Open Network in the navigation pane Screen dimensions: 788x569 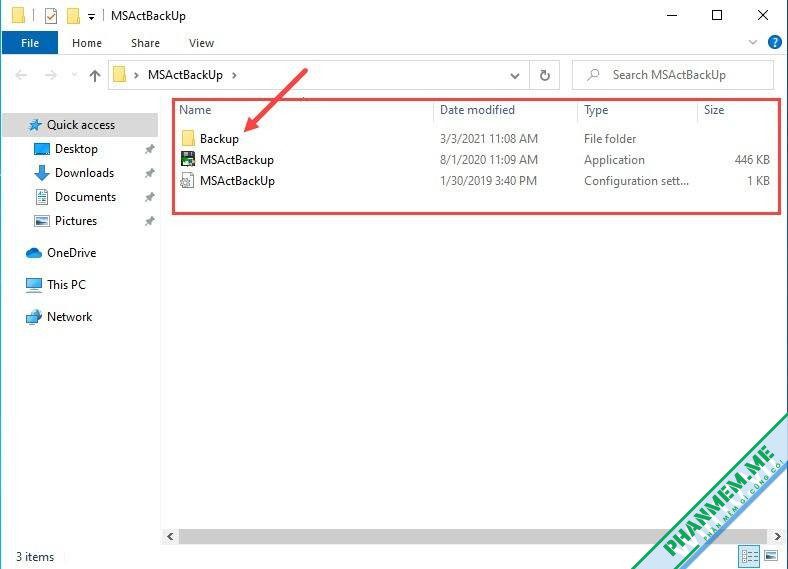(x=69, y=317)
